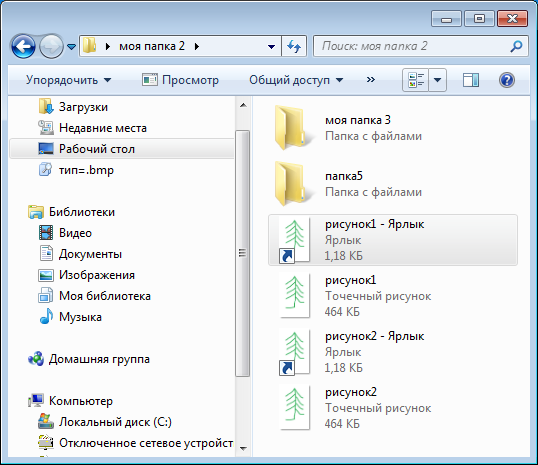Click the Отключенное сетевое устройство icon
This screenshot has width=538, height=465.
[x=46, y=443]
